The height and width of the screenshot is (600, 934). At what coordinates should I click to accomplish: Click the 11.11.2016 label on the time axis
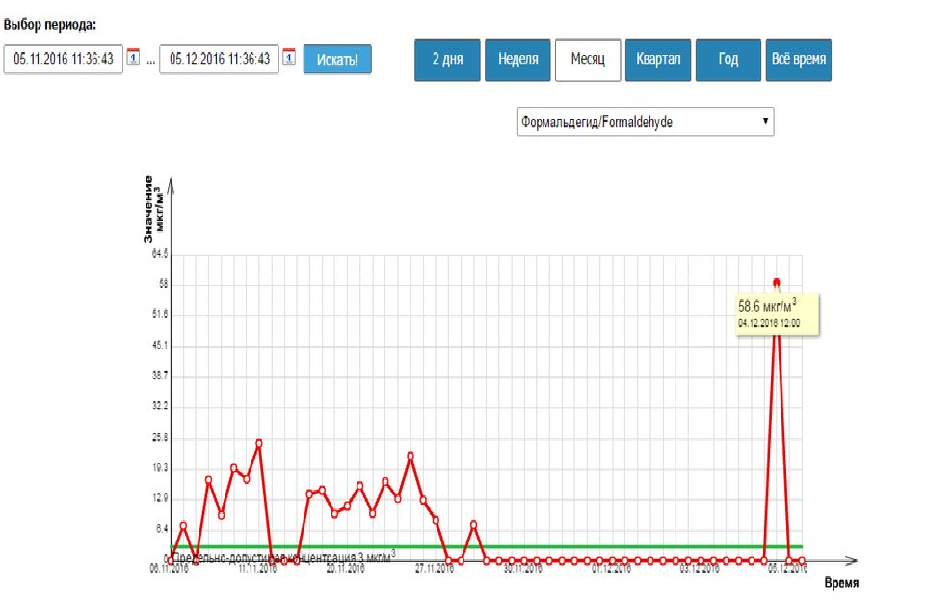pos(258,570)
